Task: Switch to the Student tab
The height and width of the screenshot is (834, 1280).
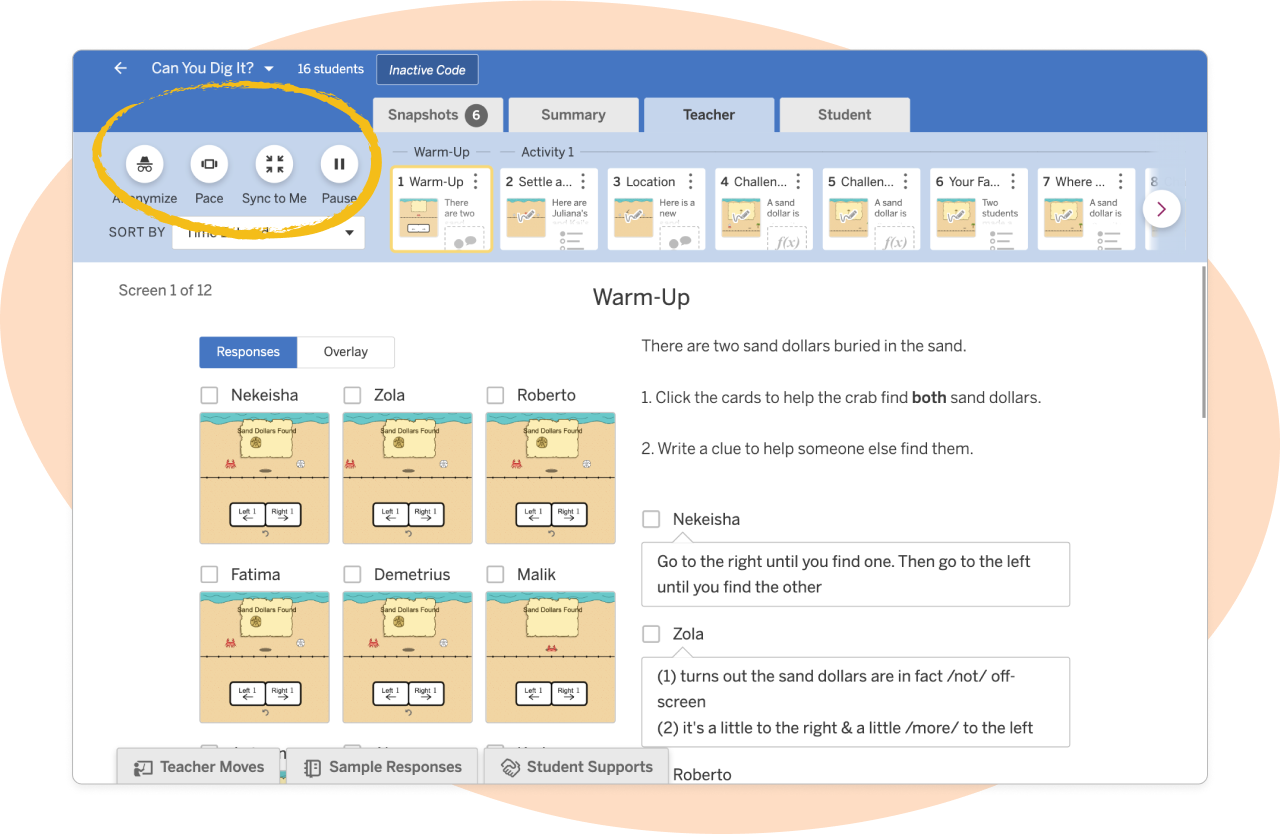Action: coord(844,114)
